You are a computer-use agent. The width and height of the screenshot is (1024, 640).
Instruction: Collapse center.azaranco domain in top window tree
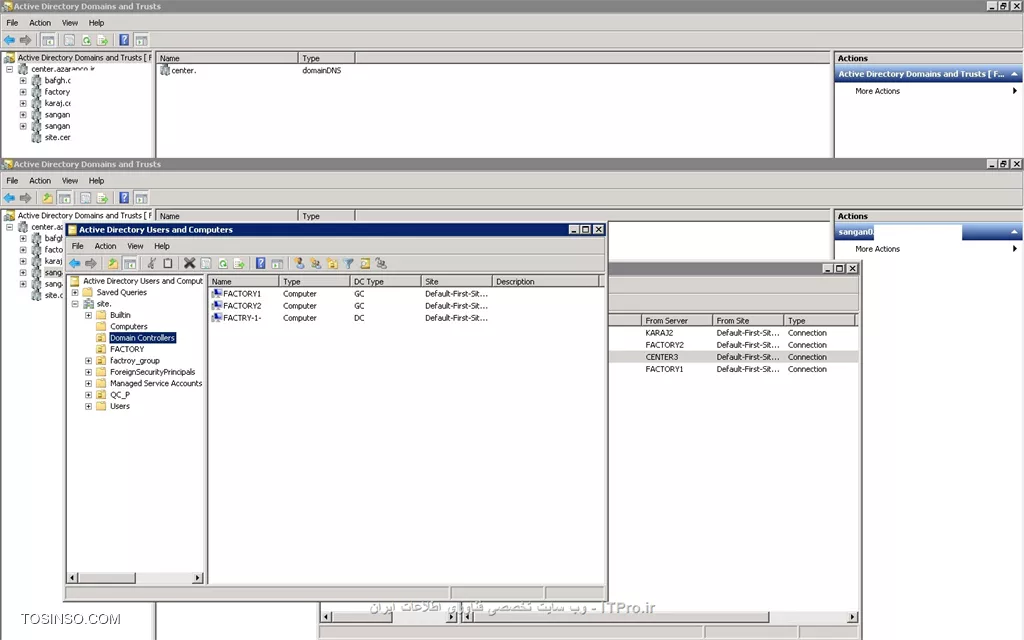pyautogui.click(x=10, y=69)
